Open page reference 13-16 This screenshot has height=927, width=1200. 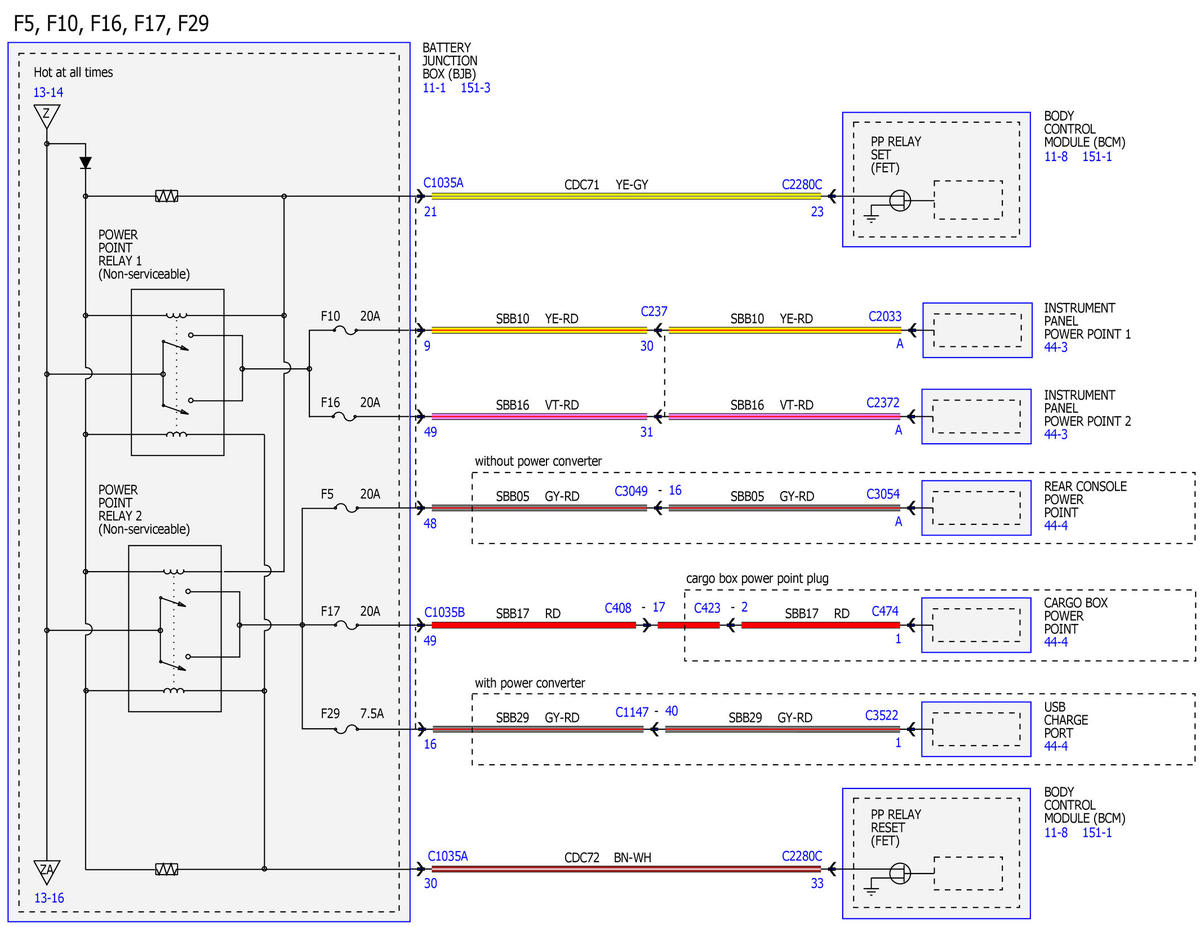tap(48, 898)
